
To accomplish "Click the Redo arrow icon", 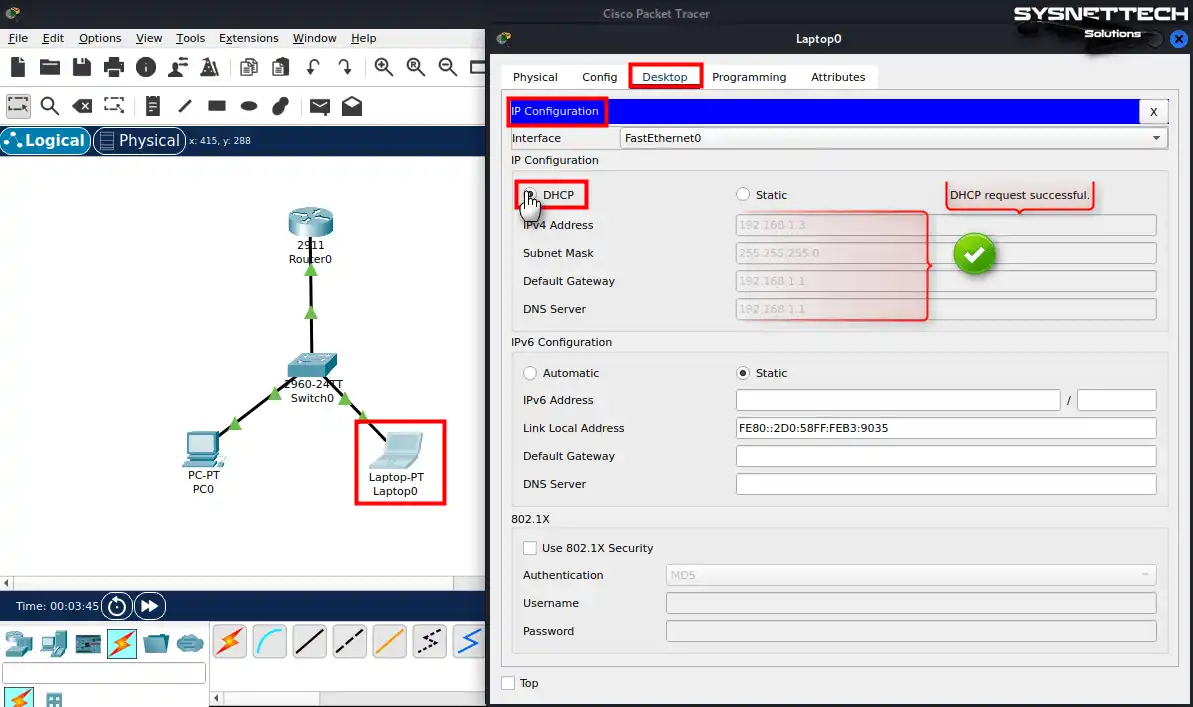I will point(345,67).
